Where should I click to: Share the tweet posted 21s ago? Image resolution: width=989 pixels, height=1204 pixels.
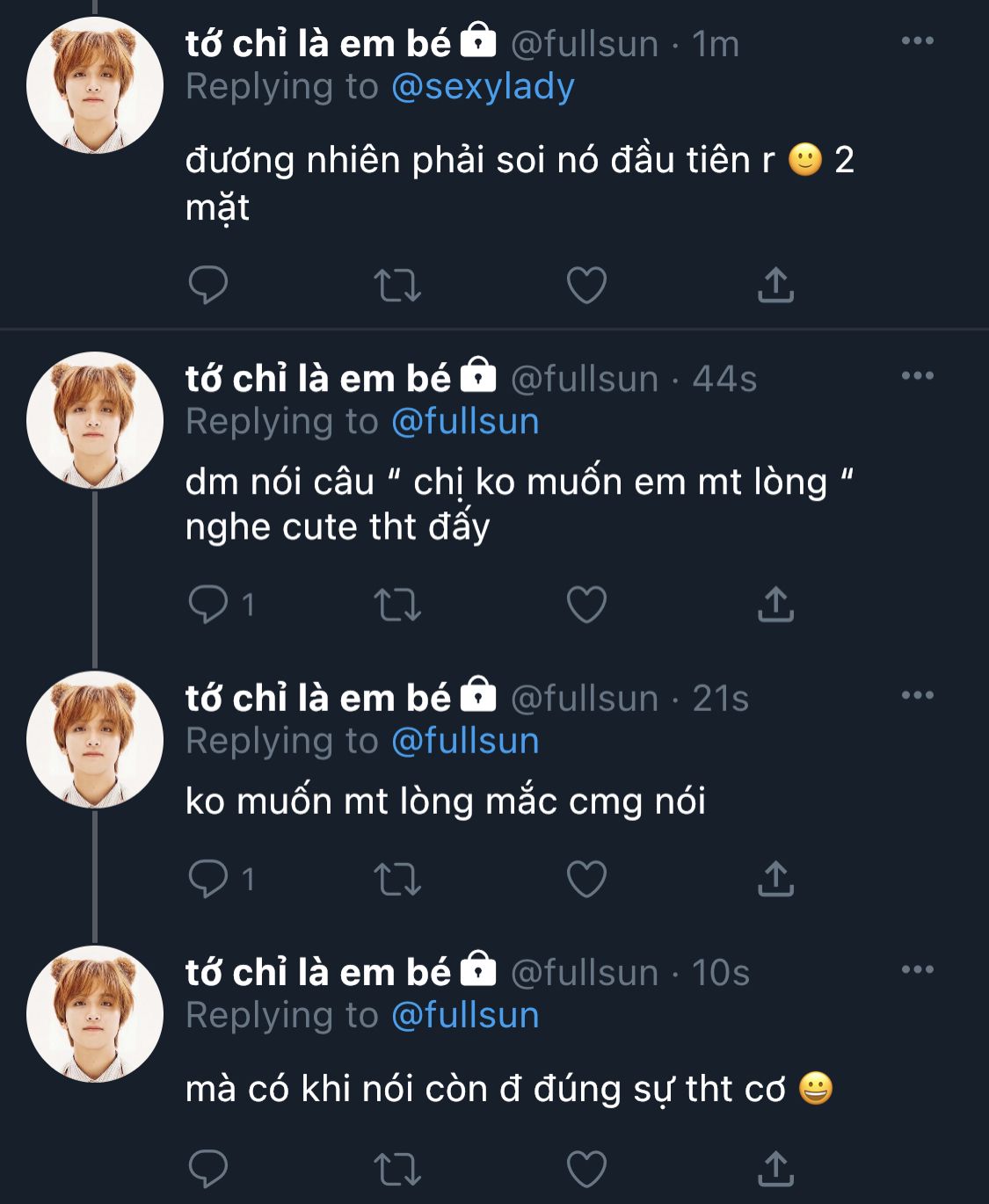(x=775, y=878)
